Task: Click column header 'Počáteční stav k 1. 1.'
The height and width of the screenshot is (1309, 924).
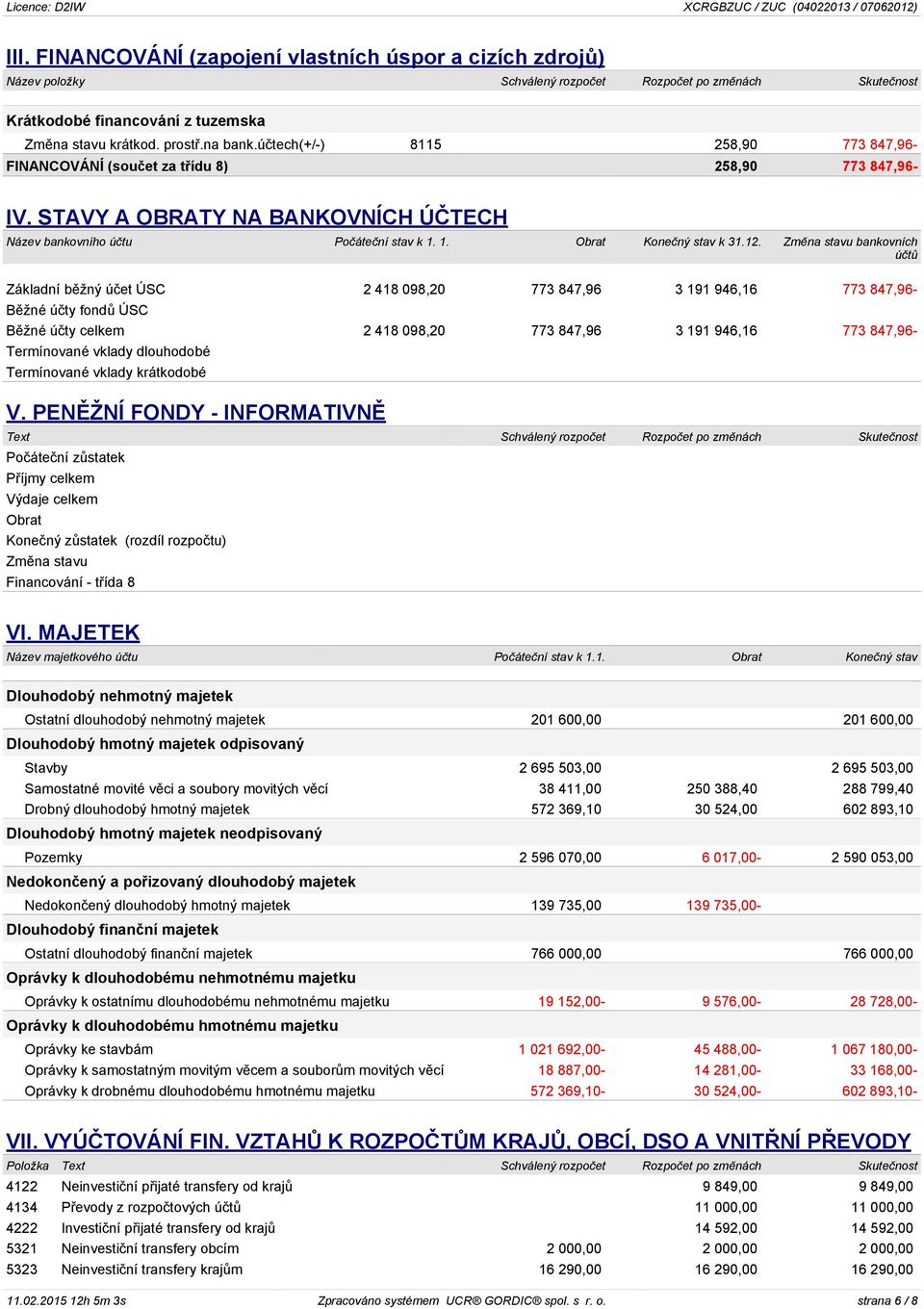Action: [x=392, y=242]
